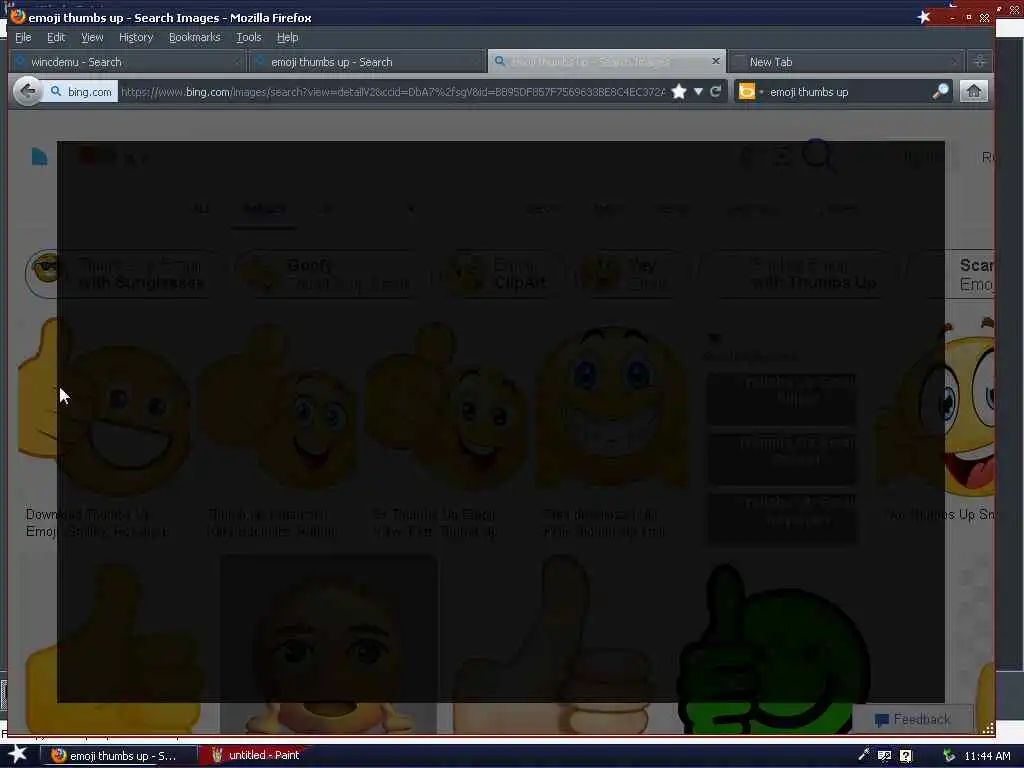This screenshot has height=768, width=1024.
Task: Click the green network tray icon
Action: tap(949, 756)
